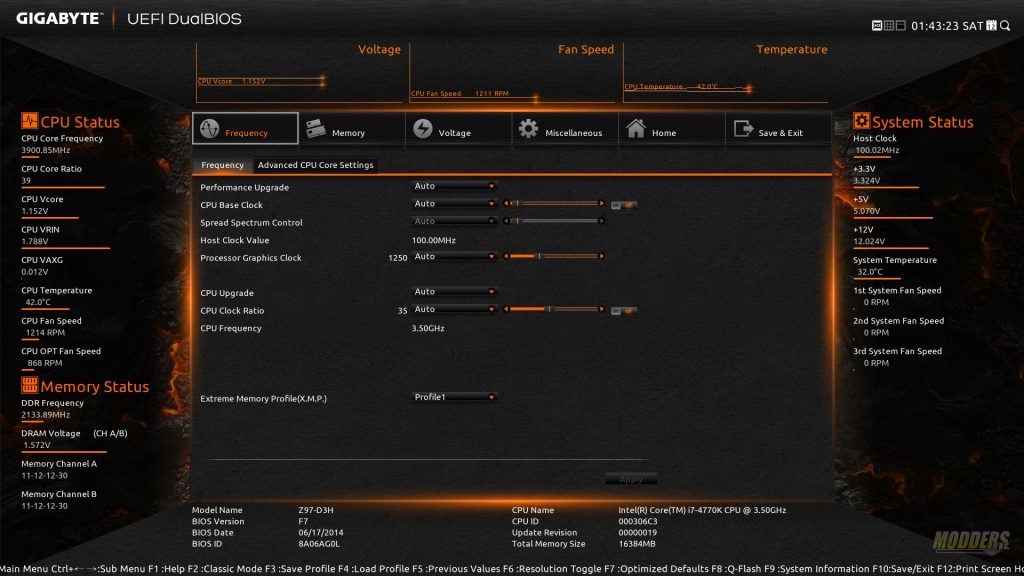Click the DDR Frequency 2133.89MHz reading
The image size is (1024, 576).
[45, 415]
